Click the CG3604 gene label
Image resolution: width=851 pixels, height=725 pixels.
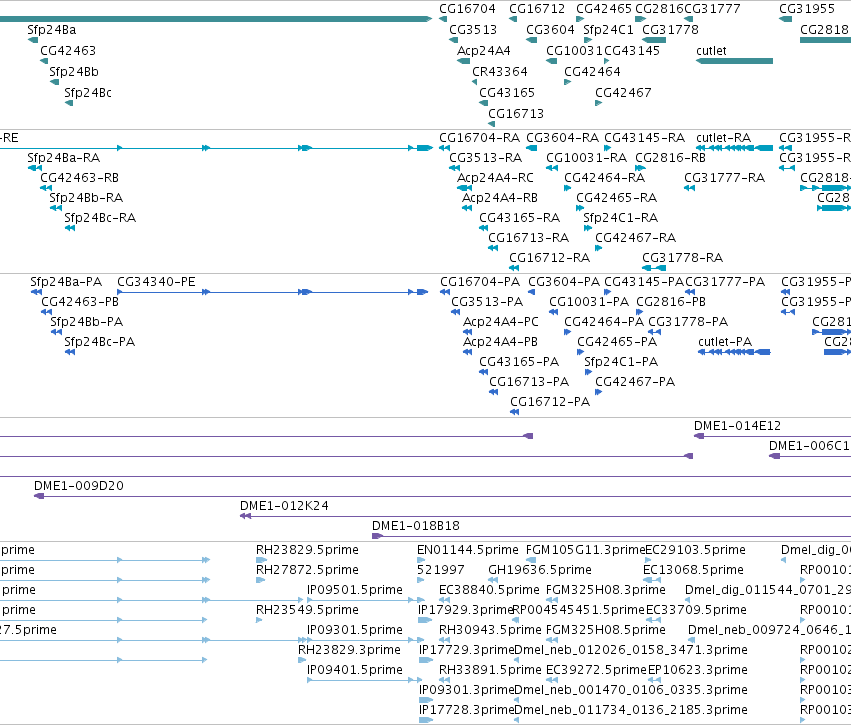click(550, 30)
